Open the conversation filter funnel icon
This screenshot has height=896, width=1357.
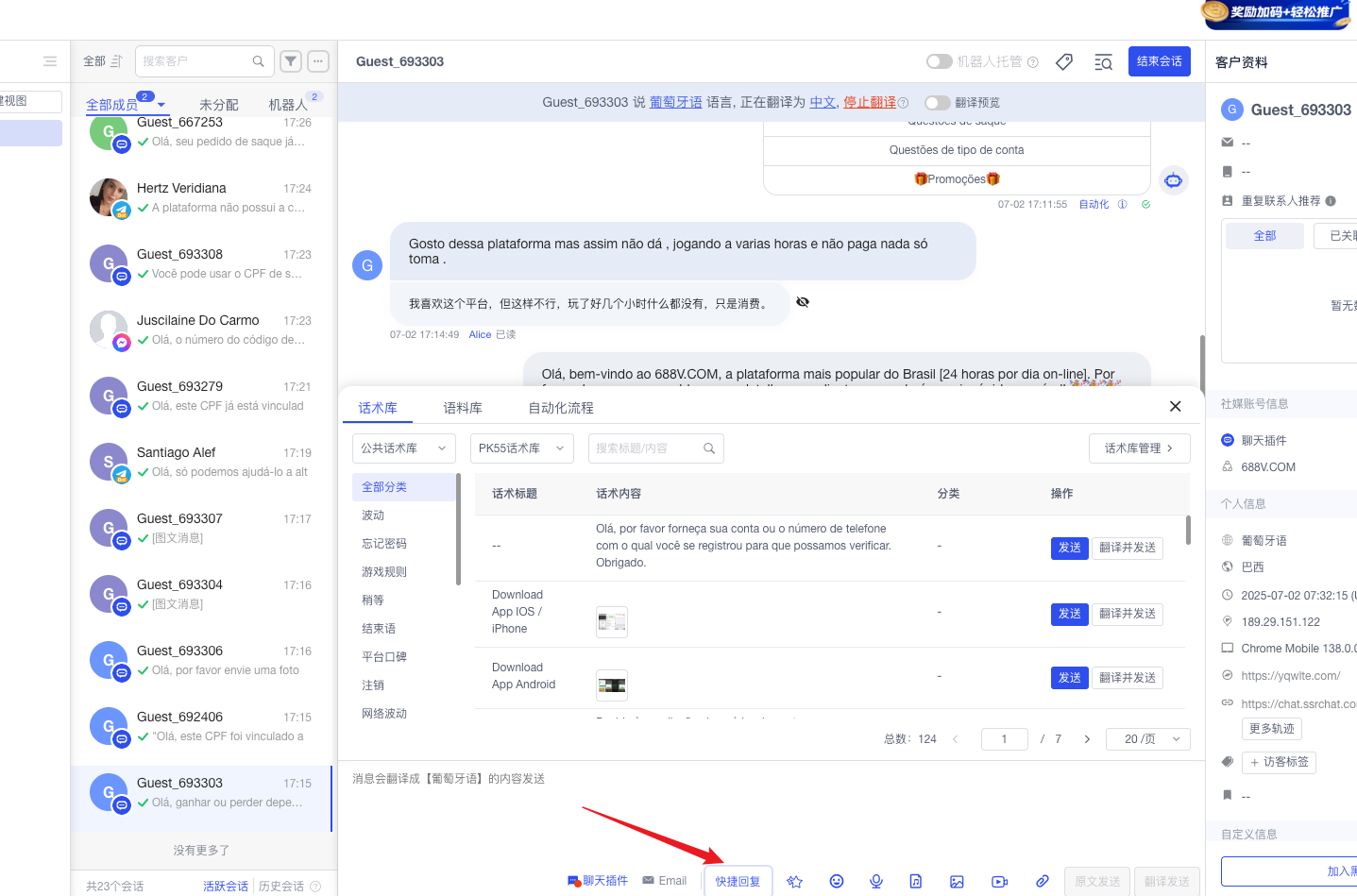coord(291,61)
